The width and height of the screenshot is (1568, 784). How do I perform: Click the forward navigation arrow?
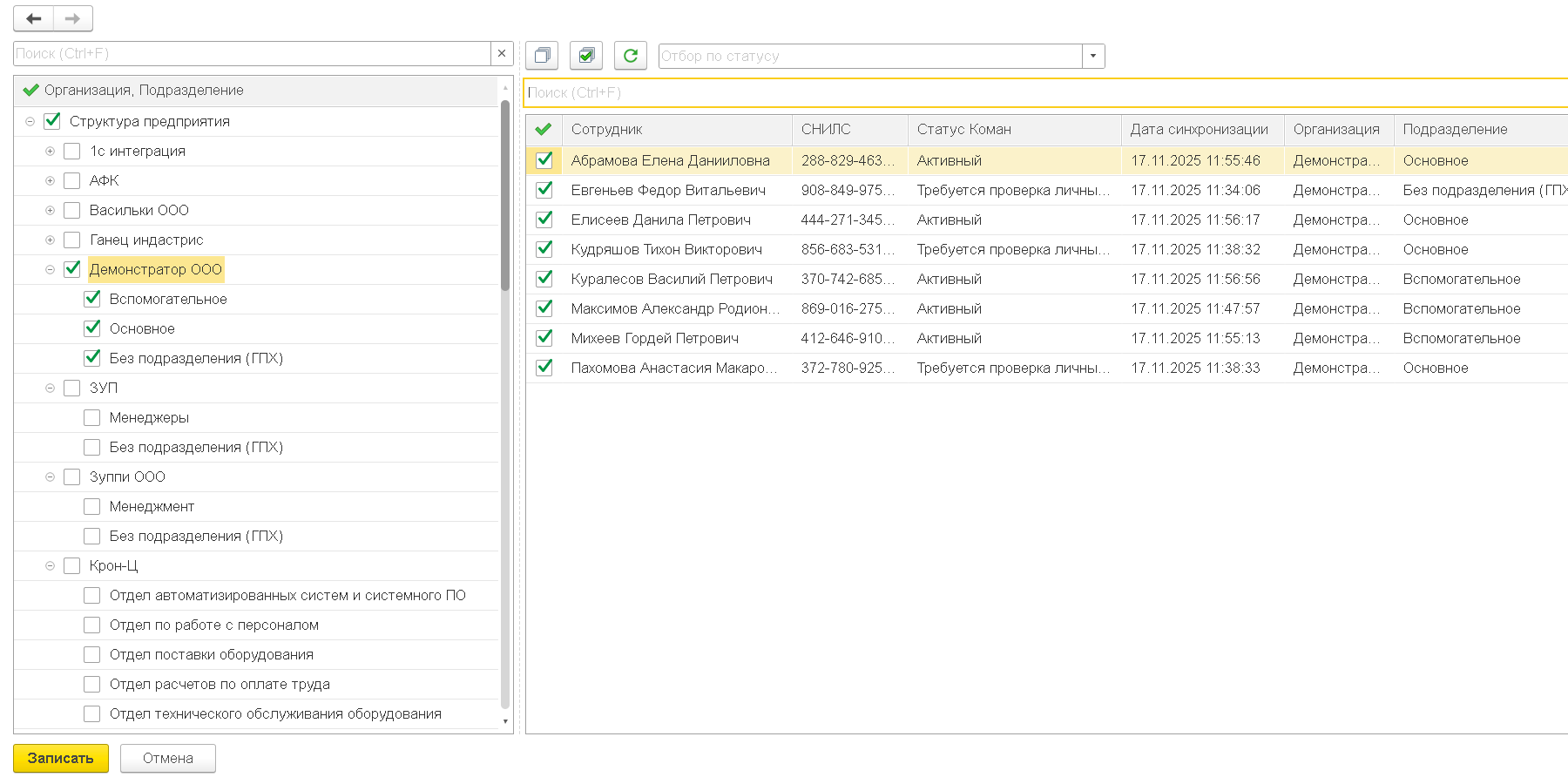tap(73, 18)
